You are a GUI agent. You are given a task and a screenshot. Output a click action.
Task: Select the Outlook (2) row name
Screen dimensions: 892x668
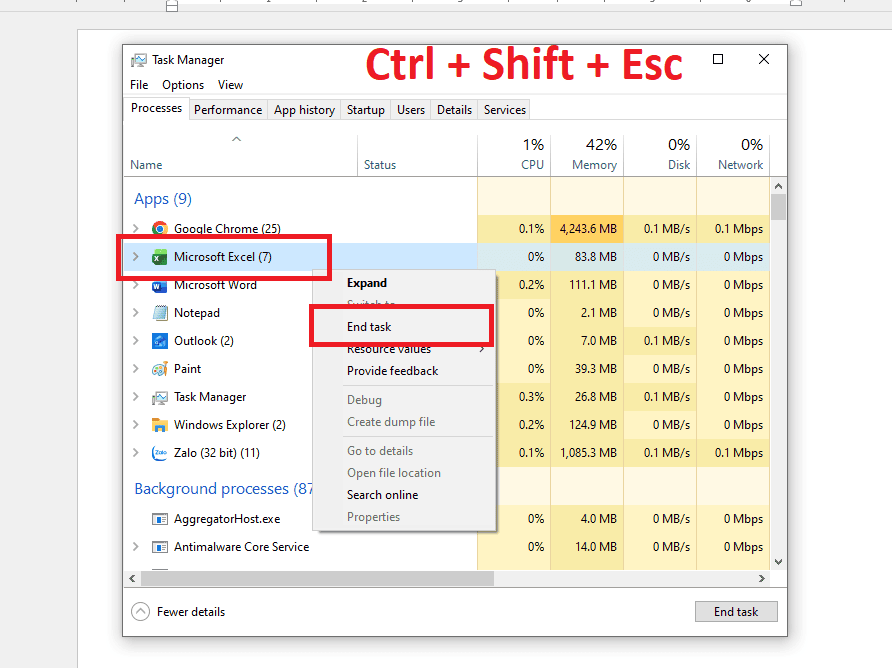[204, 341]
